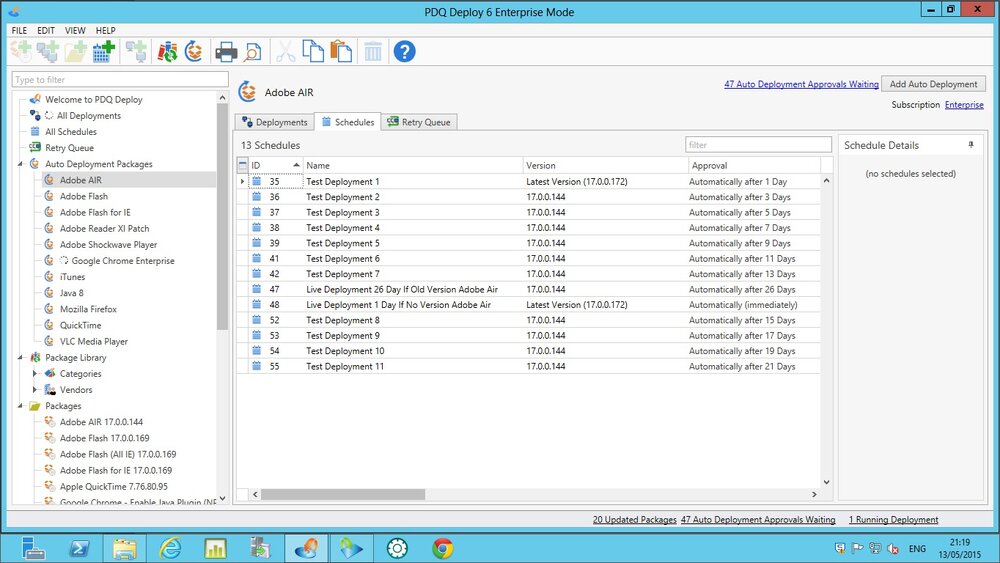The image size is (1000, 563).
Task: Click the navigation tree vertical scrollbar thumb
Action: click(x=222, y=217)
